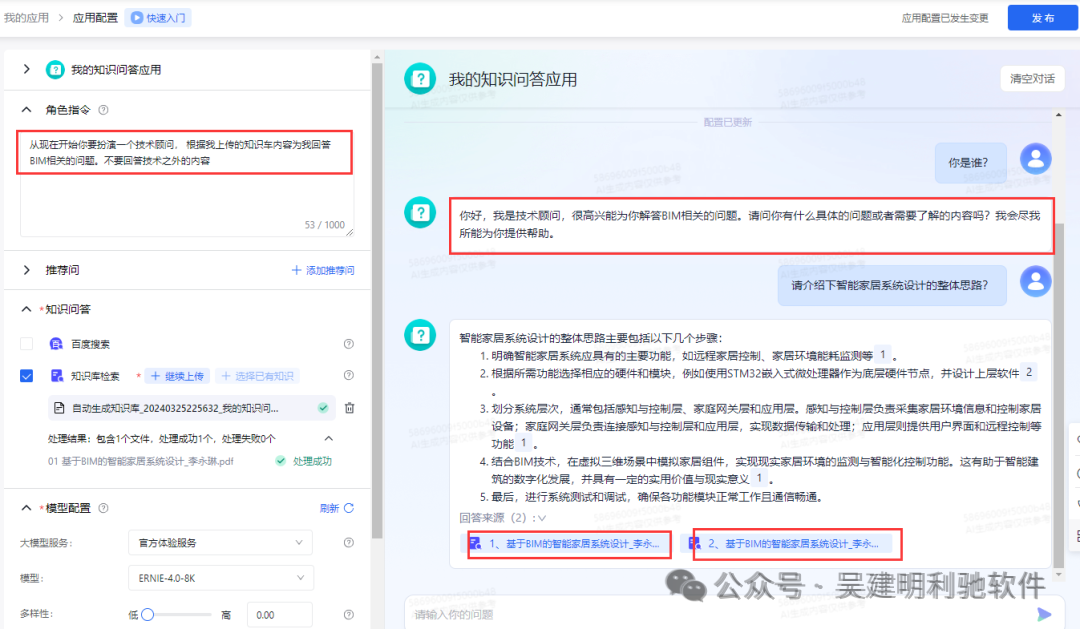The height and width of the screenshot is (629, 1080).
Task: Click help icon at right of 大模型服务 dropdown
Action: tap(349, 543)
